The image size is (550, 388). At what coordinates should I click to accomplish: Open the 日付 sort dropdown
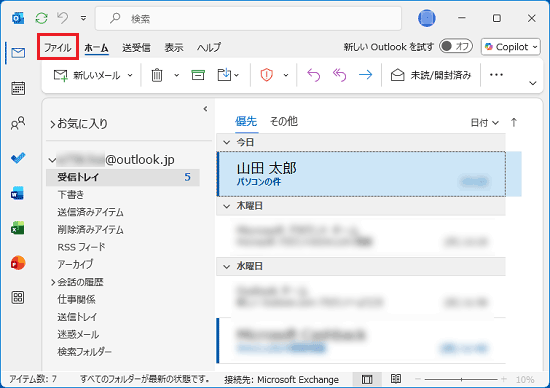(484, 123)
